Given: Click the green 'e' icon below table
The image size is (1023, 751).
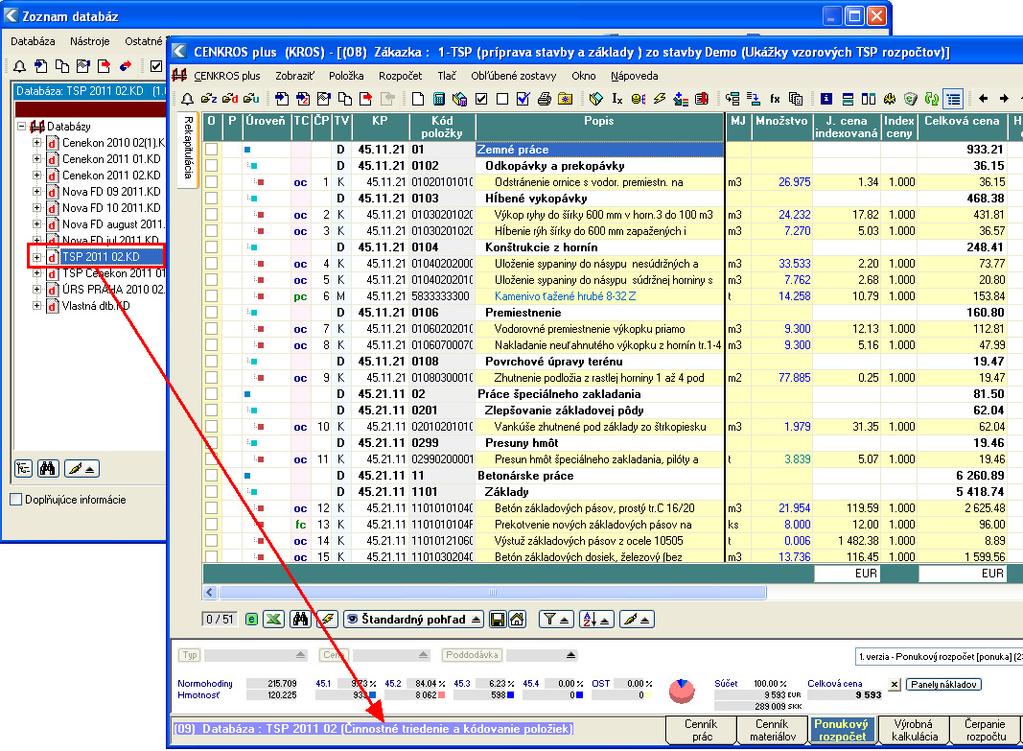Looking at the screenshot, I should [252, 619].
